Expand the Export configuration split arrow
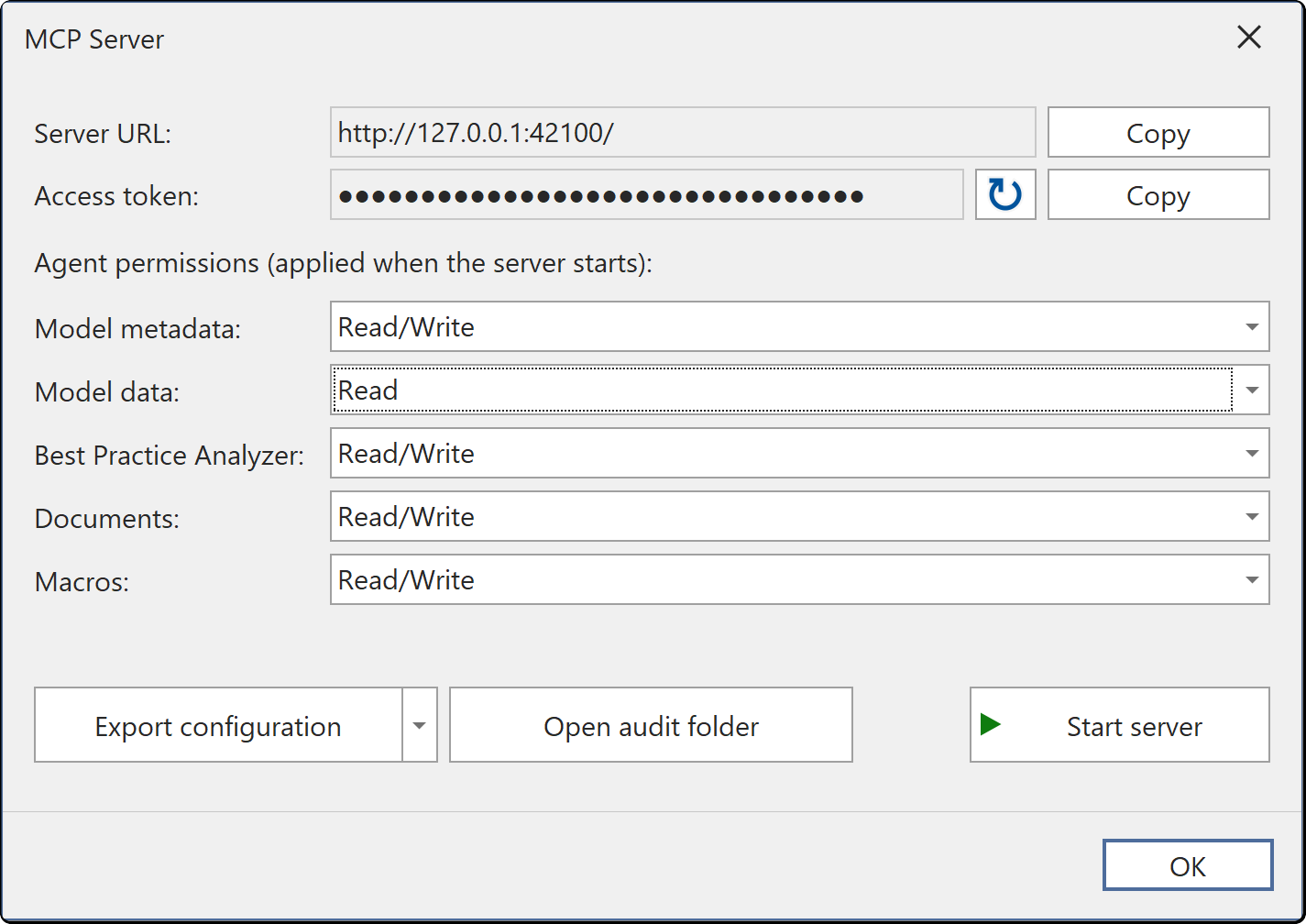The width and height of the screenshot is (1306, 924). [x=420, y=725]
